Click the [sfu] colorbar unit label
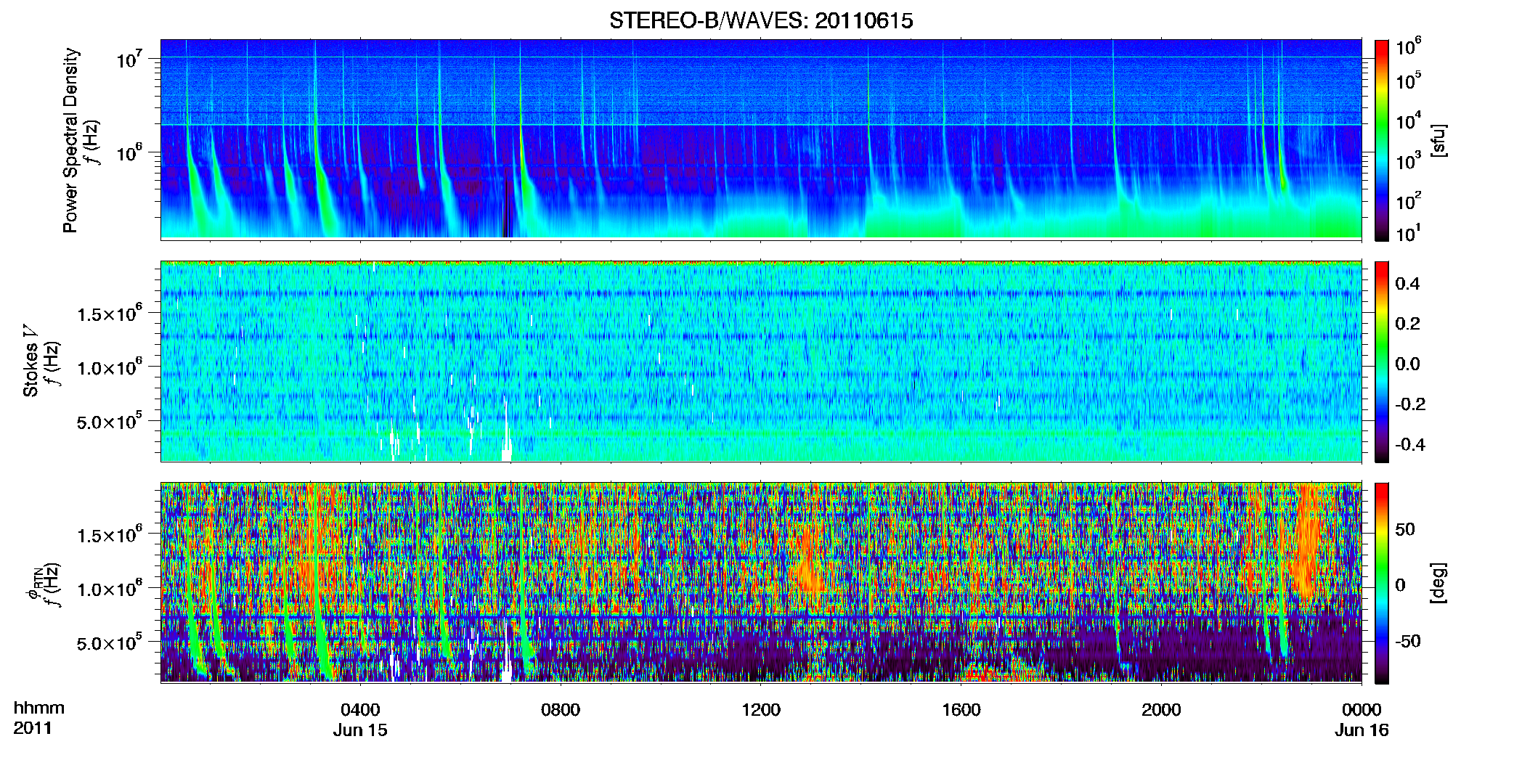Screen dimensions: 1522x784 1438,140
